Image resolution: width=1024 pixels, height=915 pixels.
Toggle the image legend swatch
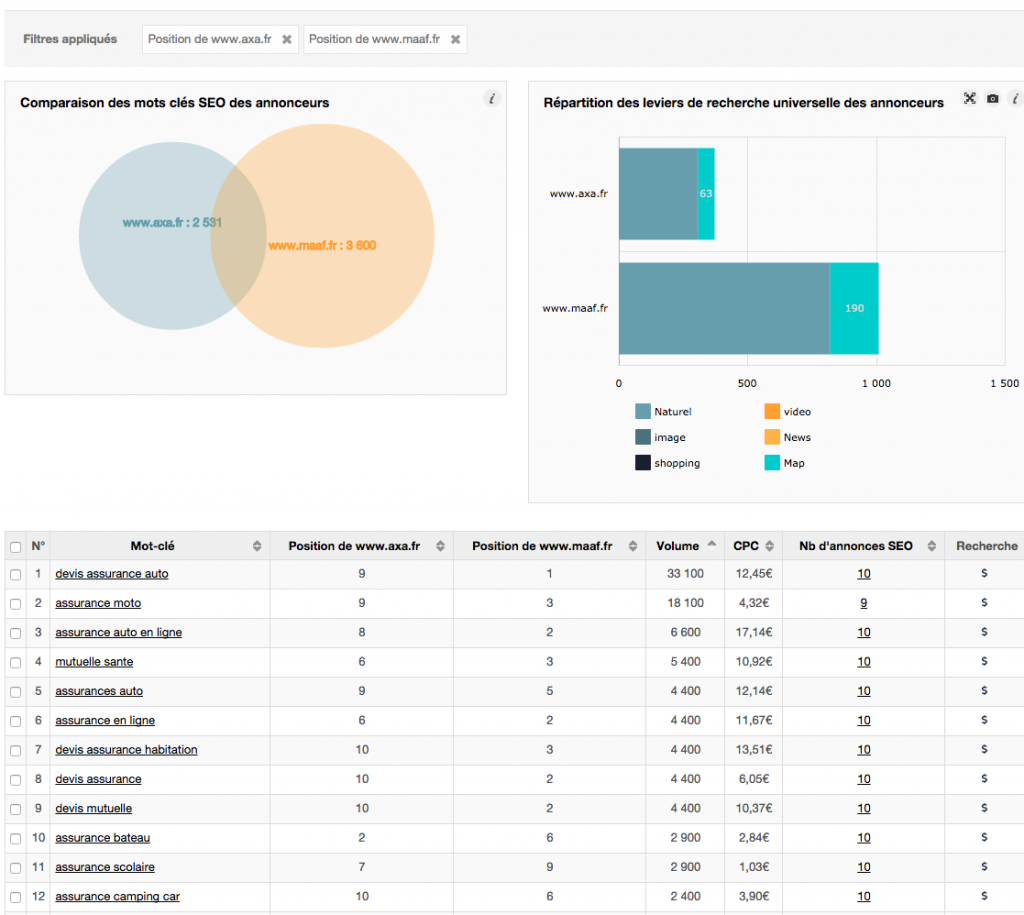pos(643,437)
